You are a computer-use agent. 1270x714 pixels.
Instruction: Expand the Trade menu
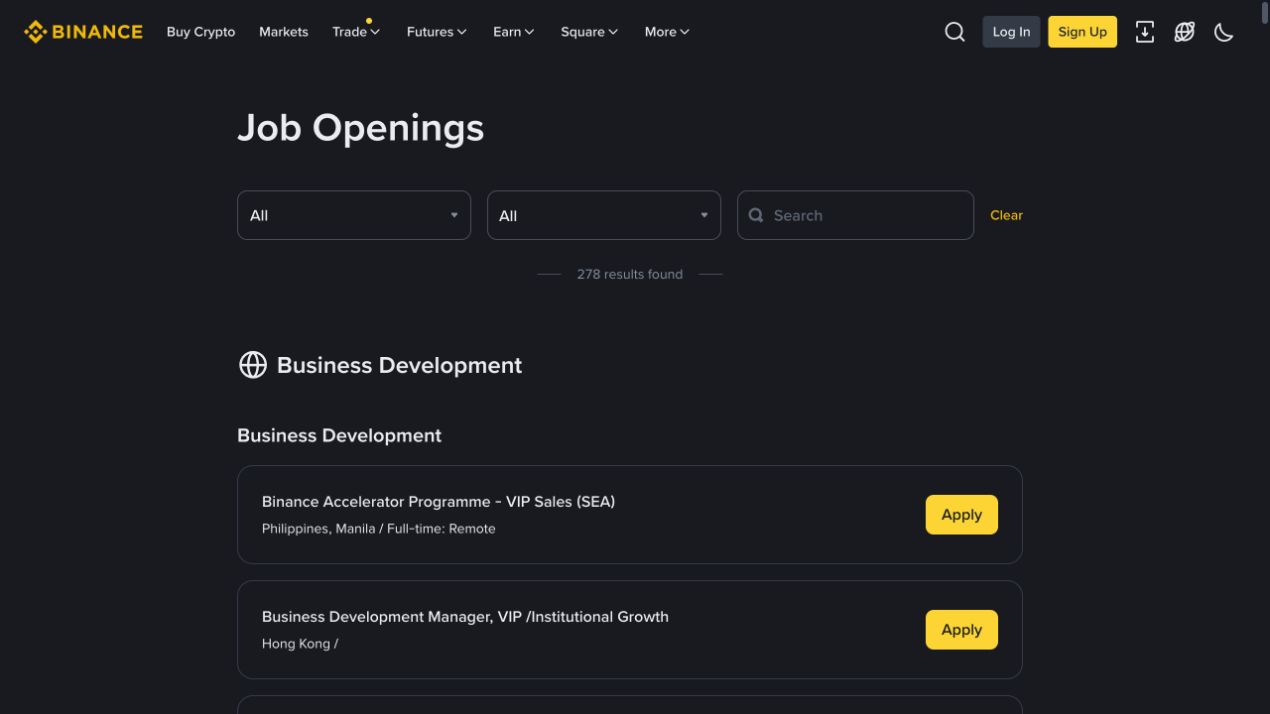tap(356, 32)
